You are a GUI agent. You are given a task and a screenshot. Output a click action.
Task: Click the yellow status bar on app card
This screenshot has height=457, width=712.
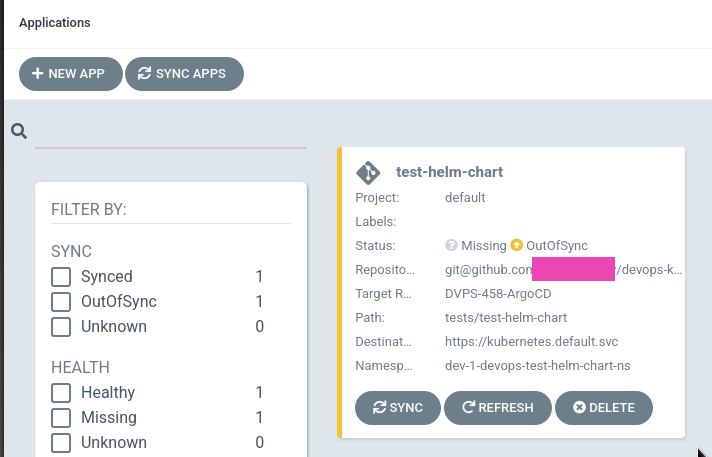coord(339,293)
